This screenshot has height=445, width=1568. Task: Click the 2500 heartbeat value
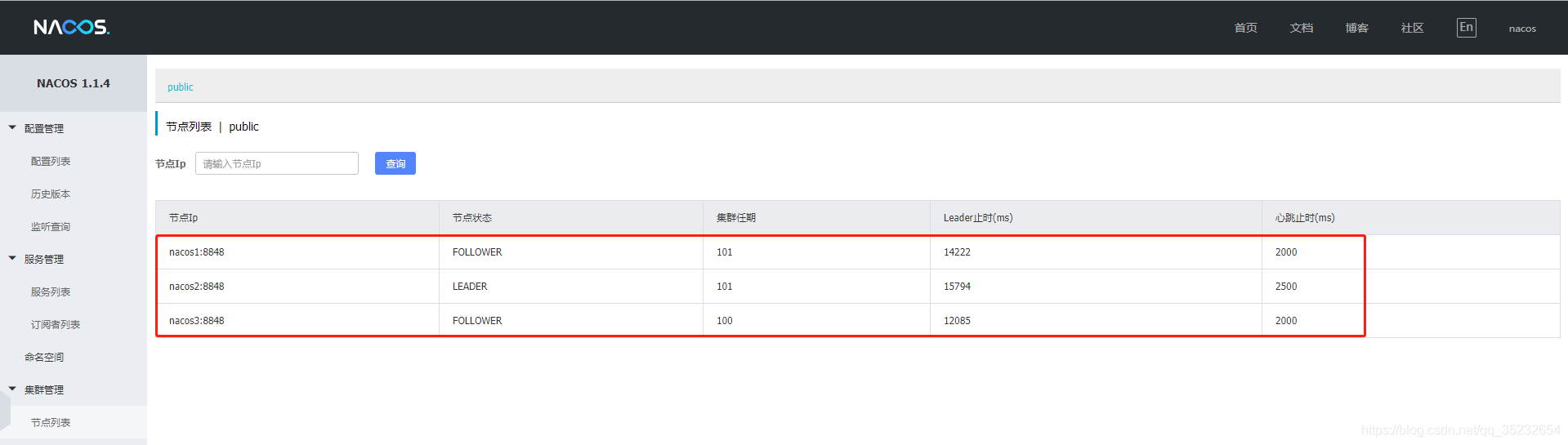click(1286, 287)
